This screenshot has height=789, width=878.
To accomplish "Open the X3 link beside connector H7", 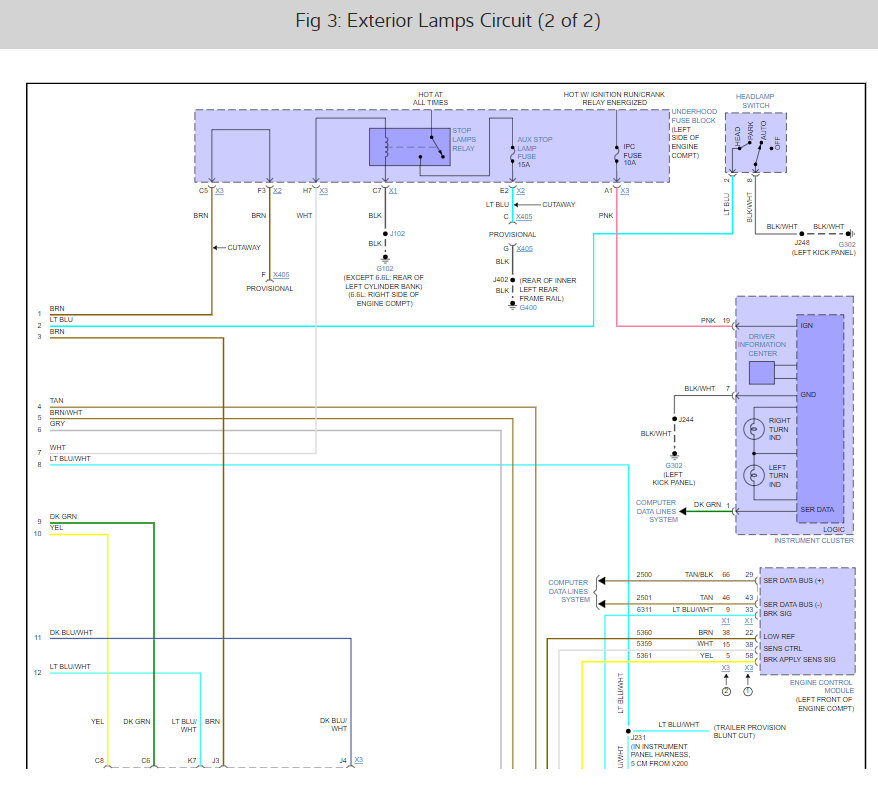I will (324, 191).
